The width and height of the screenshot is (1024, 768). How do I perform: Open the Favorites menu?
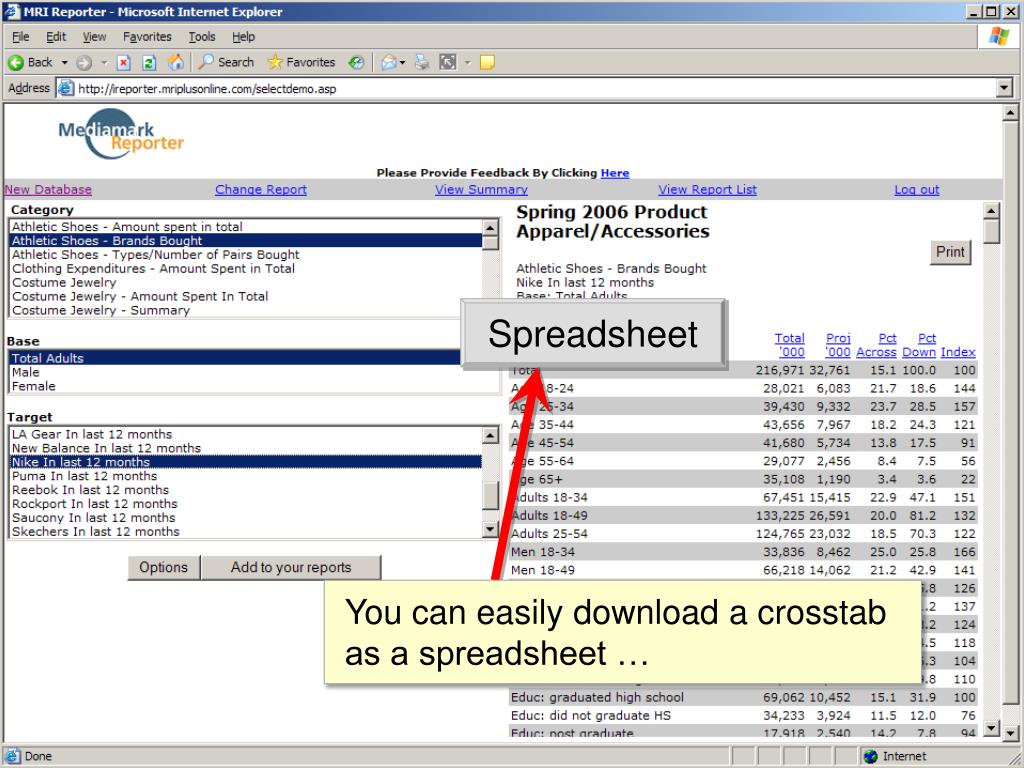pyautogui.click(x=147, y=37)
